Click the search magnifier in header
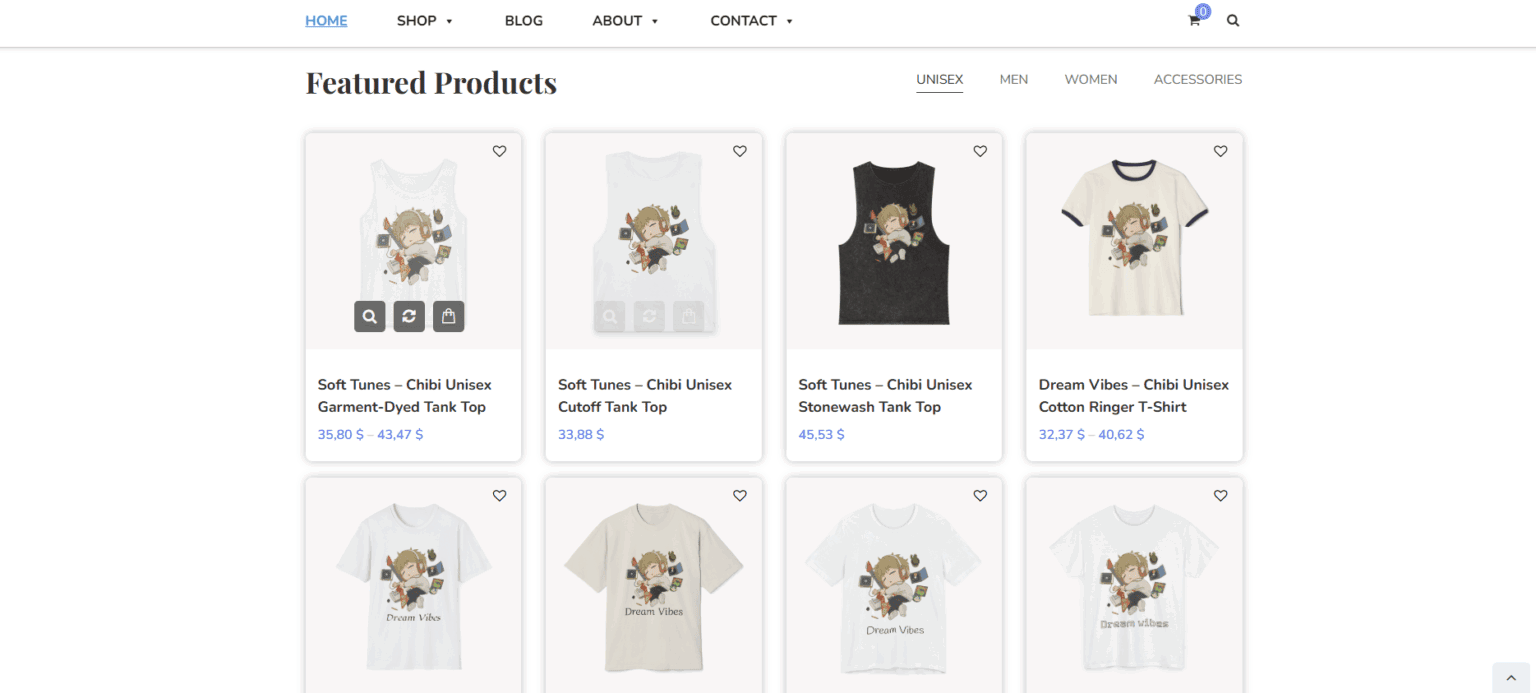The height and width of the screenshot is (693, 1536). click(1233, 20)
